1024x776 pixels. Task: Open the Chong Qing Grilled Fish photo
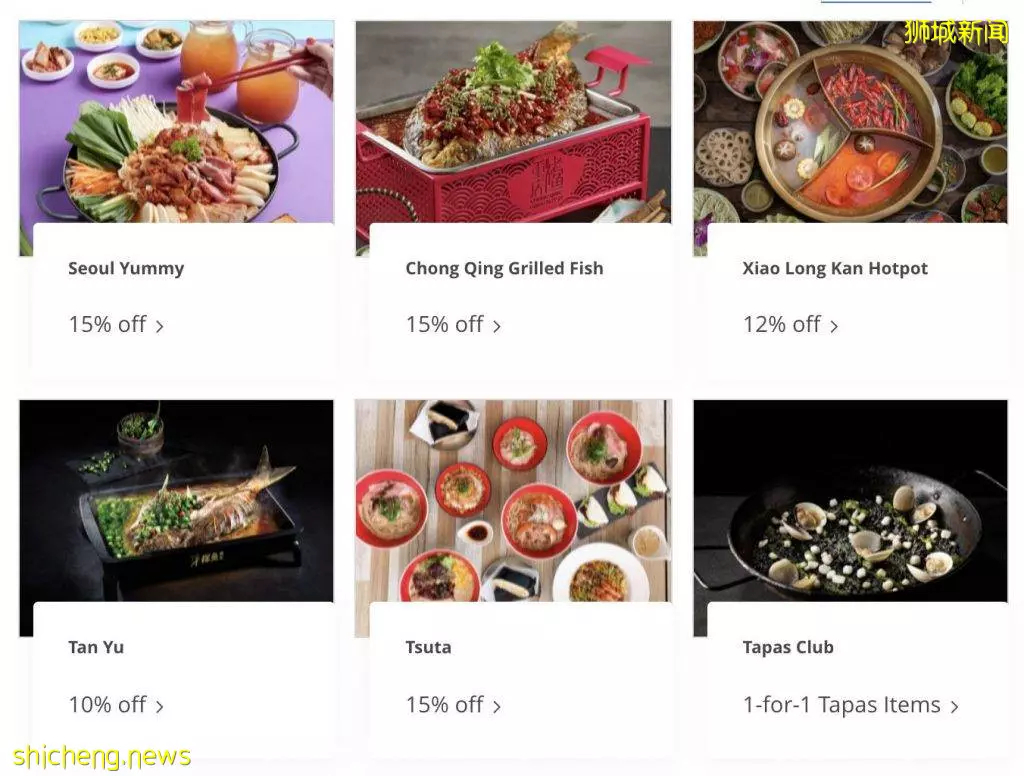coord(513,122)
